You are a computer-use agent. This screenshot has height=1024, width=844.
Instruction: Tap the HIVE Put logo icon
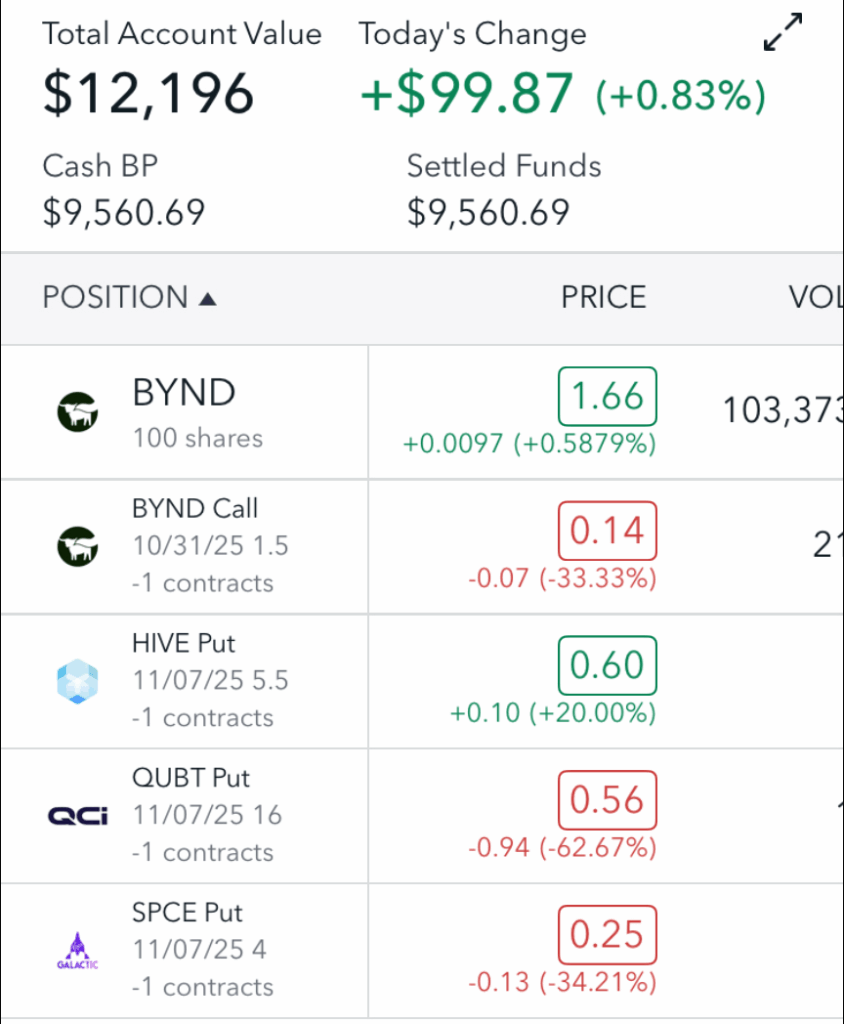coord(78,681)
